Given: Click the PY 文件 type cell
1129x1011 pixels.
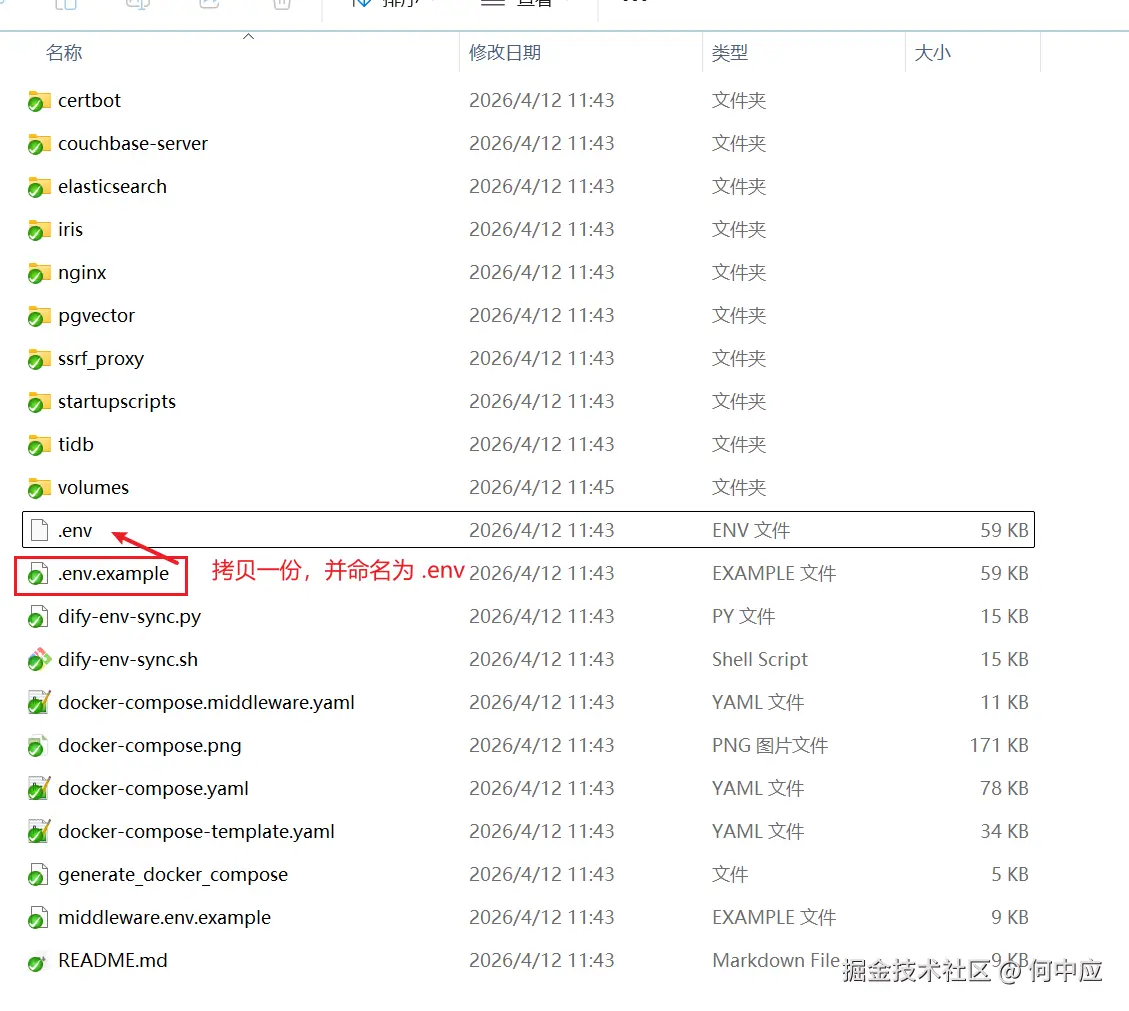Looking at the screenshot, I should point(743,616).
